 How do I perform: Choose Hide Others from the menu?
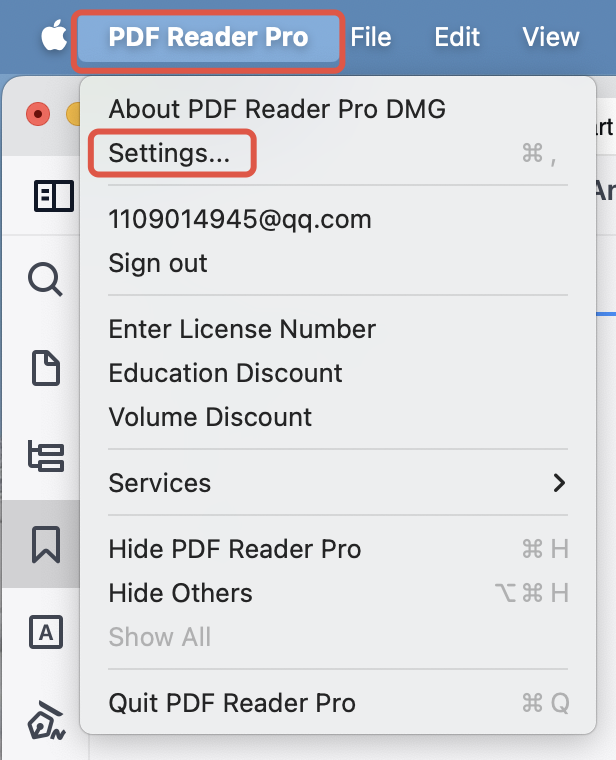tap(180, 593)
